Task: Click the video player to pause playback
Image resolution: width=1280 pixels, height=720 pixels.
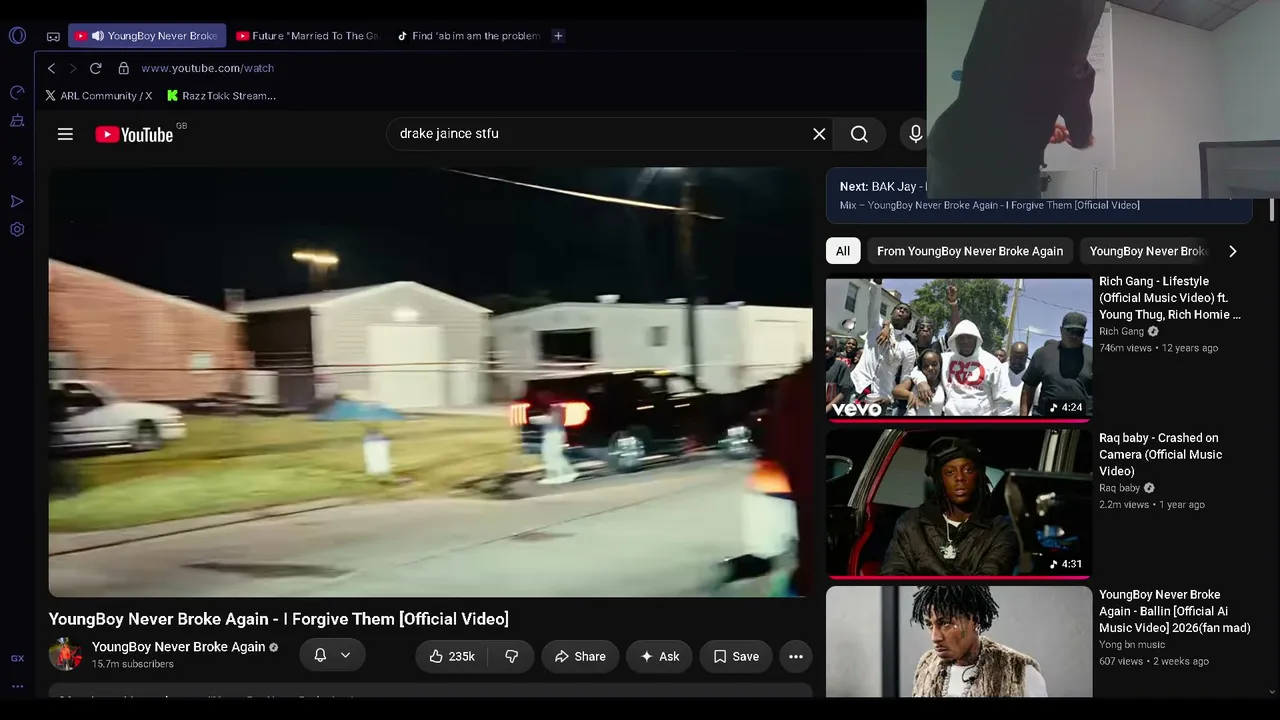Action: 430,382
